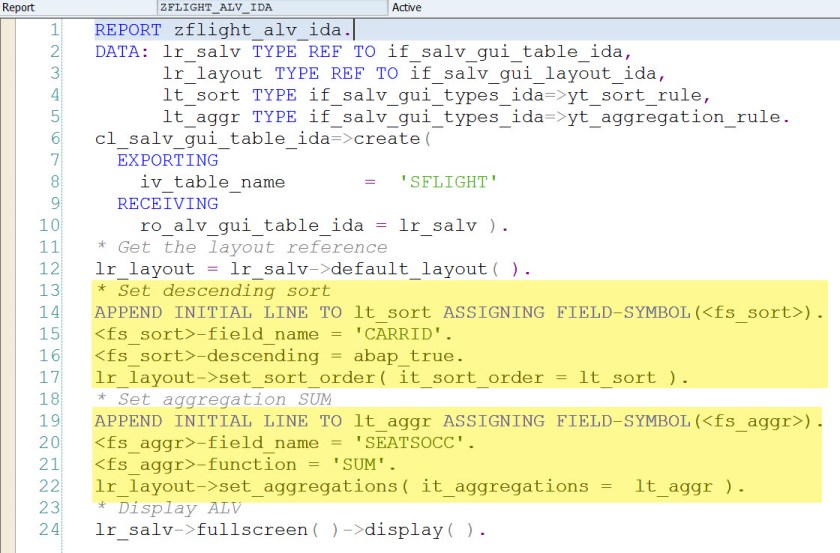Click the RECEIVING keyword on line 9
840x553 pixels.
168,204
